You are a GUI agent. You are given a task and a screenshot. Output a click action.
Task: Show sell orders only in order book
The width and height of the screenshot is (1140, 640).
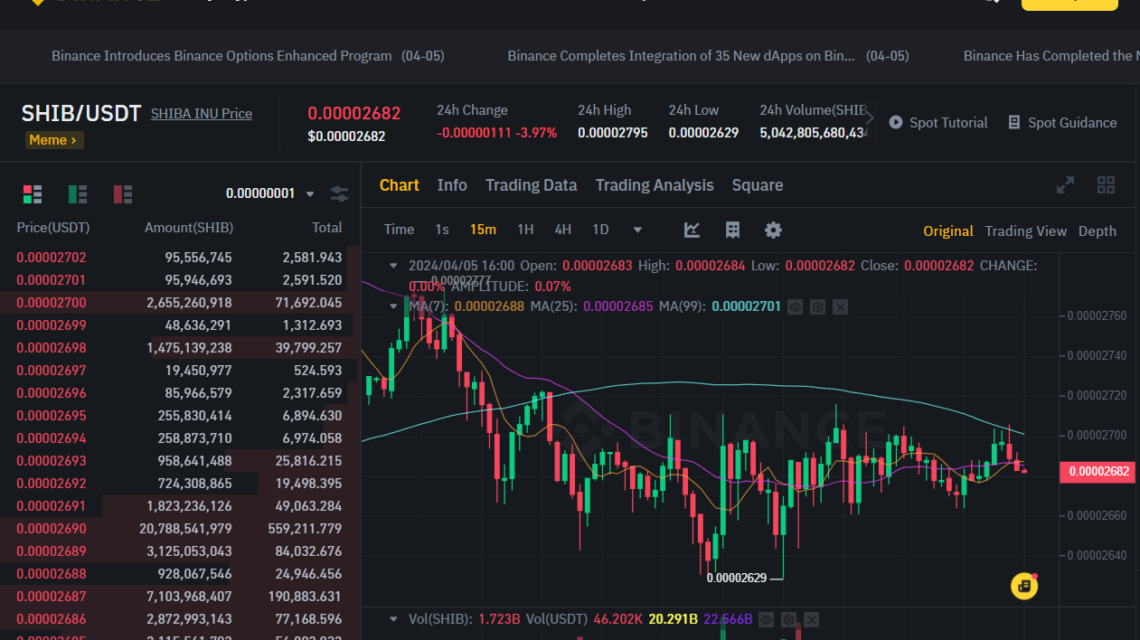tap(123, 194)
